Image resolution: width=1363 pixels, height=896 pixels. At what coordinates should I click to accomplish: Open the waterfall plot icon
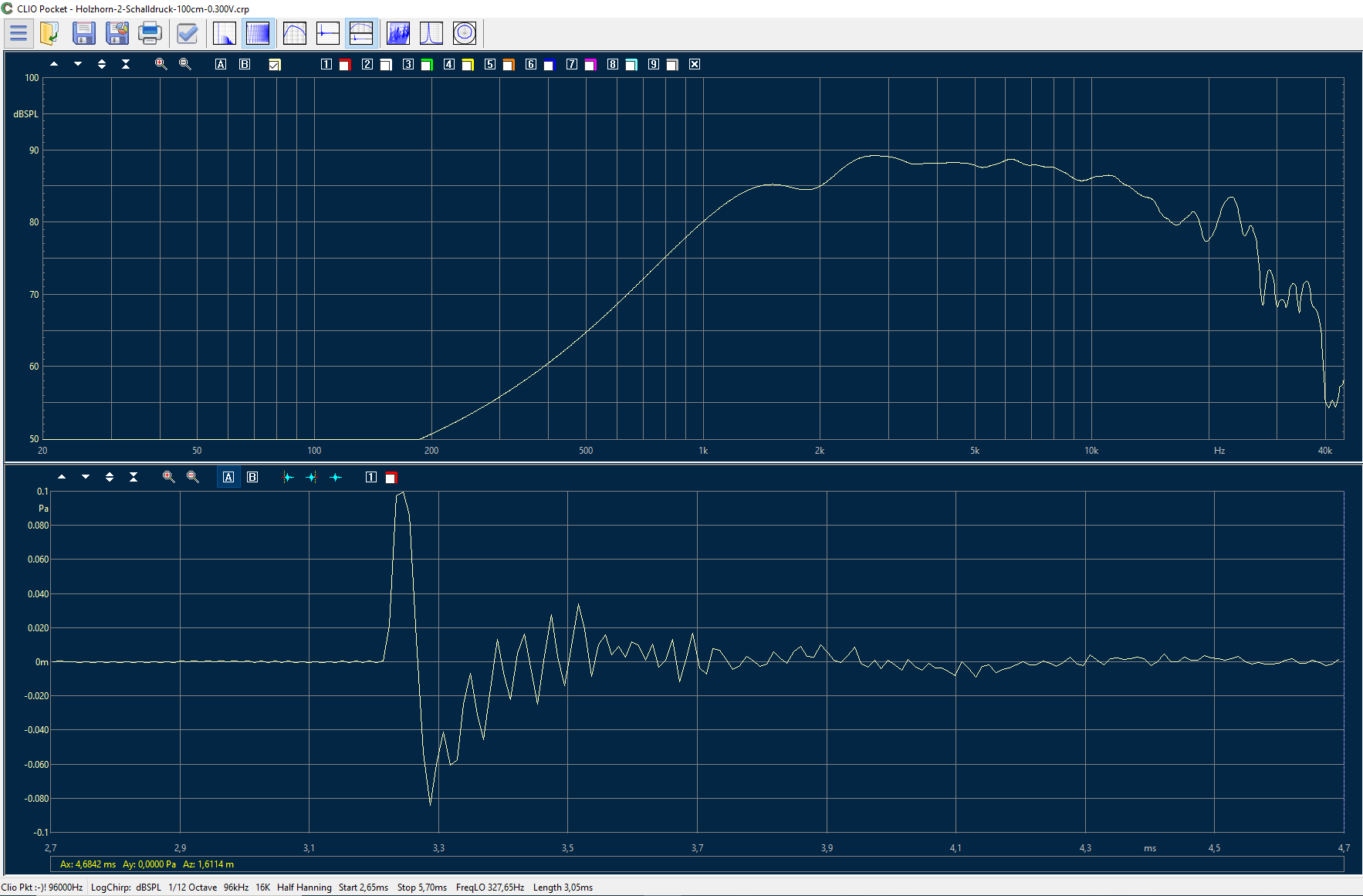pyautogui.click(x=398, y=33)
